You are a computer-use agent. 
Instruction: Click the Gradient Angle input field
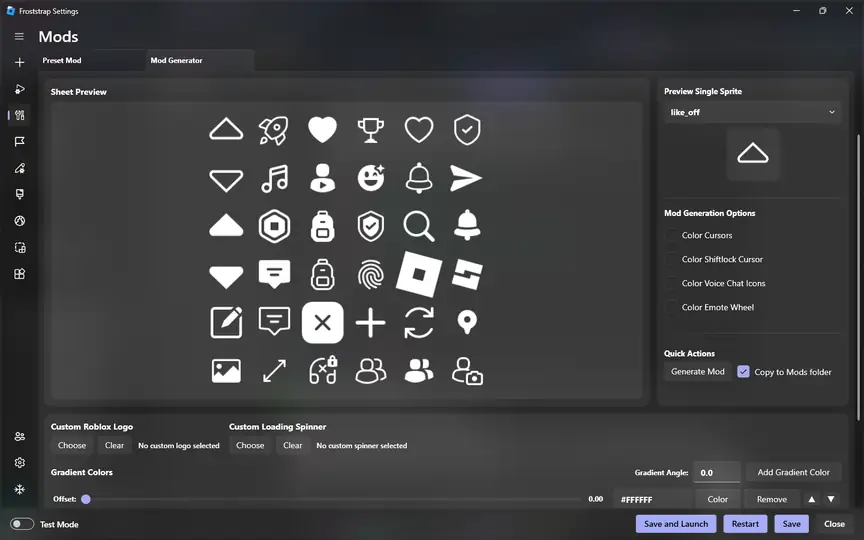click(716, 472)
